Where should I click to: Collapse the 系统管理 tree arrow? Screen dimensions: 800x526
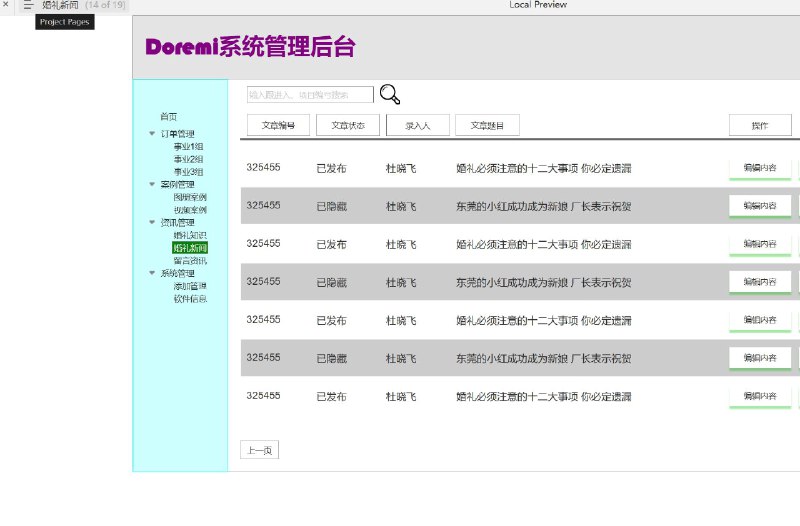pos(152,273)
